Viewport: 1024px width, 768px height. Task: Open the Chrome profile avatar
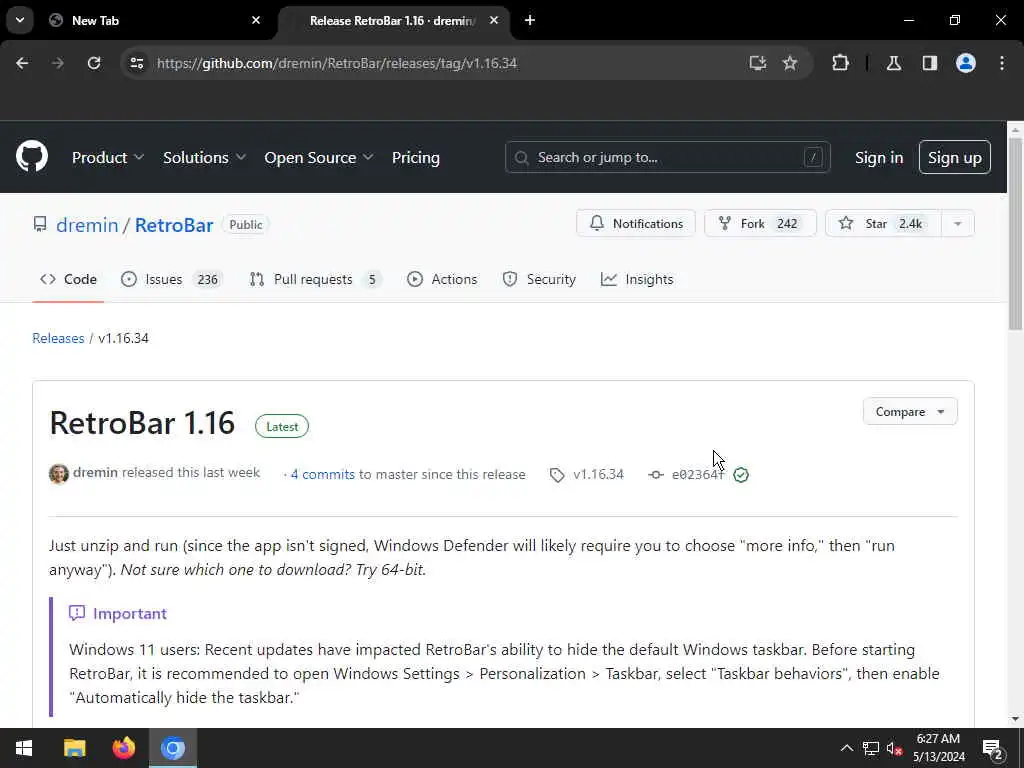click(966, 63)
